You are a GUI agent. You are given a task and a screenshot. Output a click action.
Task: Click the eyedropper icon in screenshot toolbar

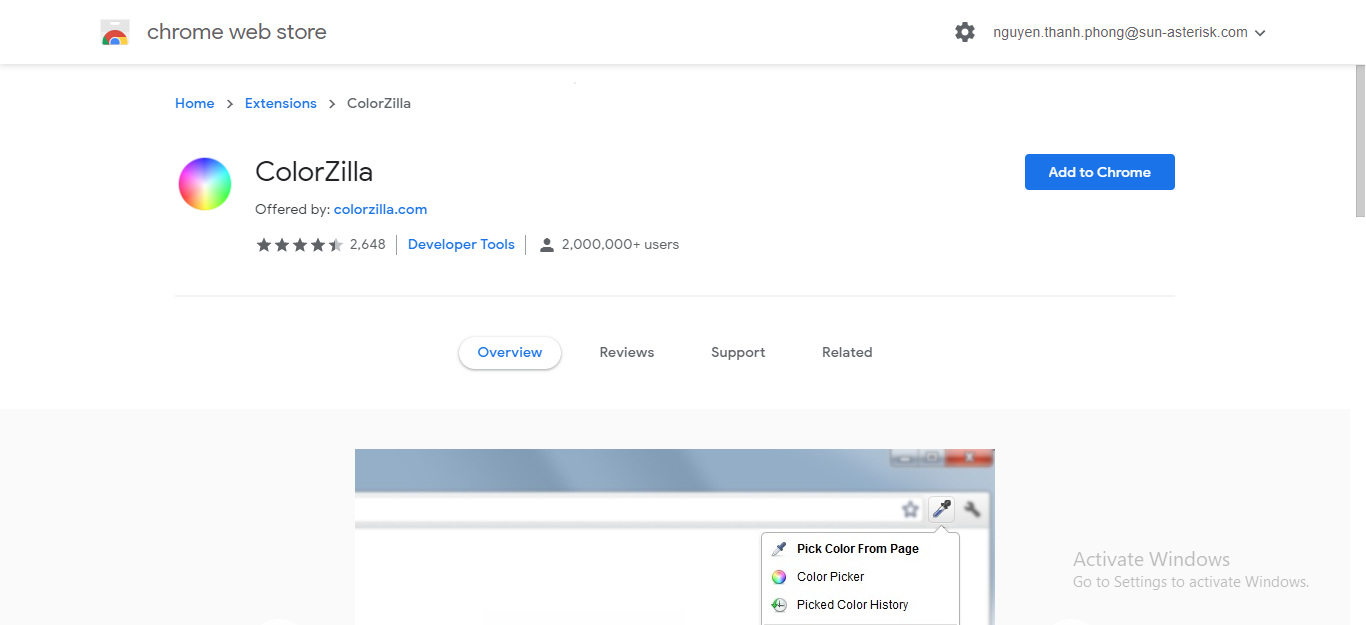(x=941, y=509)
